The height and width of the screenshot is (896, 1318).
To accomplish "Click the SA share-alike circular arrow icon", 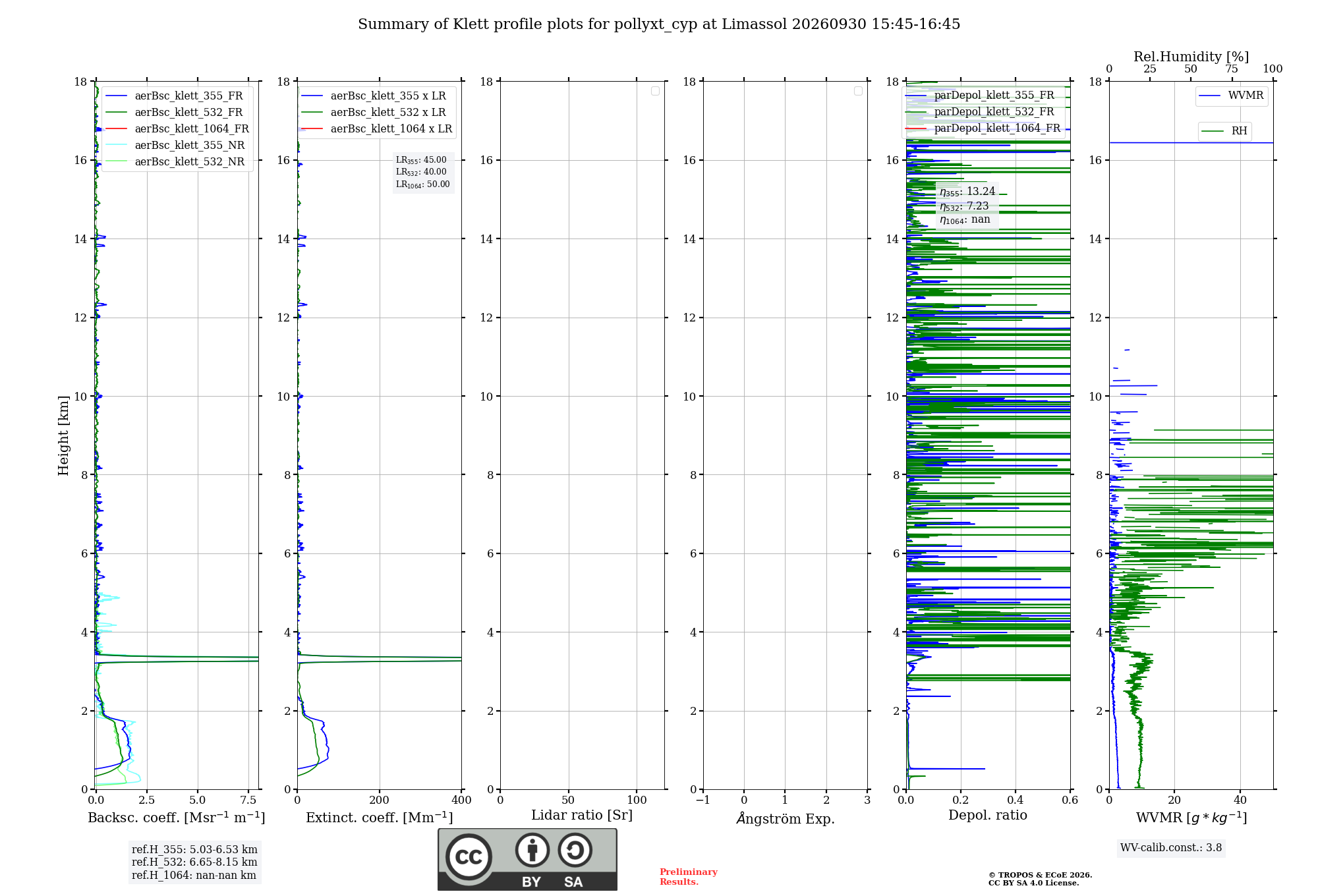I will 575,850.
